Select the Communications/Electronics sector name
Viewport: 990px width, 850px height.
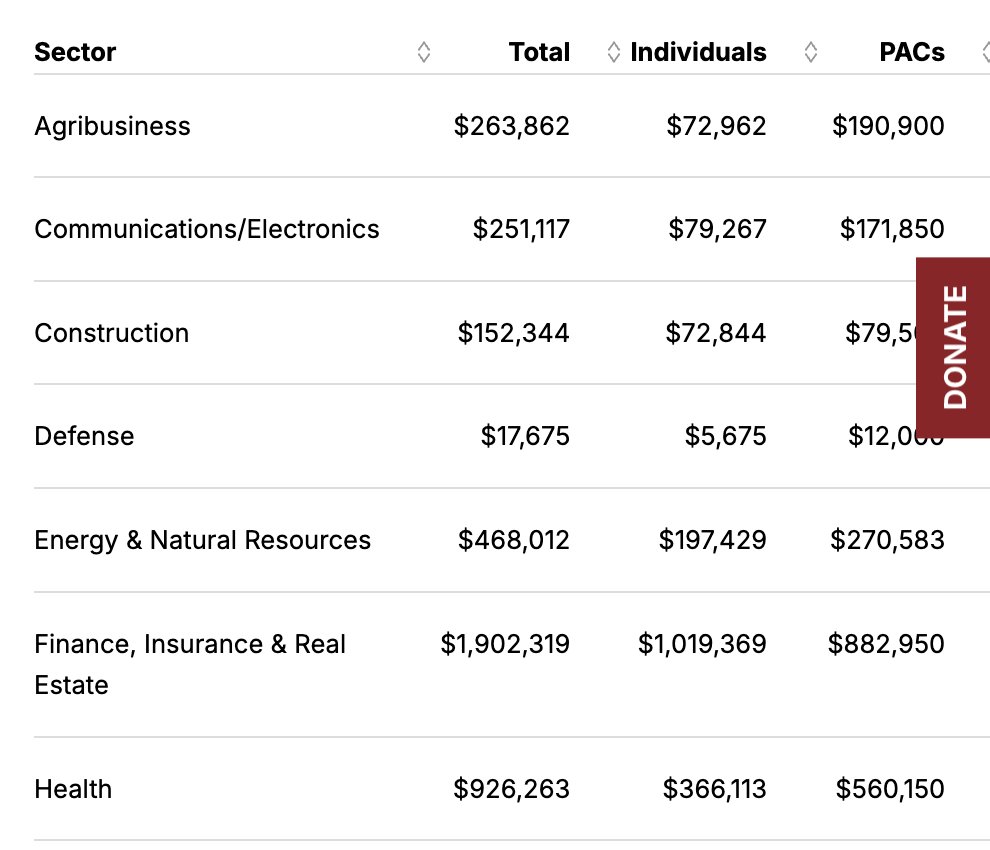coord(207,229)
